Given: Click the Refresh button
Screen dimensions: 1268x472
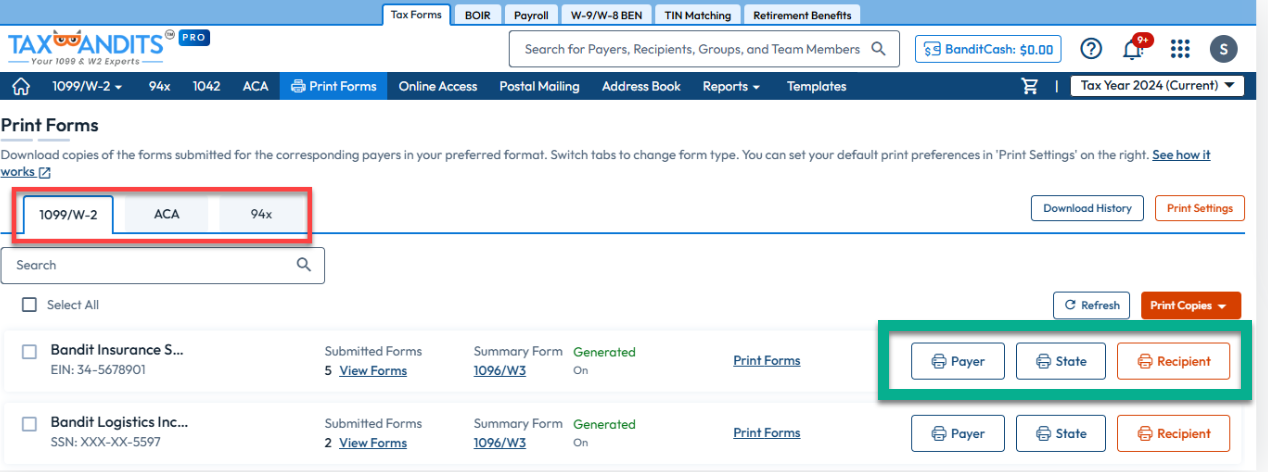Looking at the screenshot, I should tap(1091, 305).
